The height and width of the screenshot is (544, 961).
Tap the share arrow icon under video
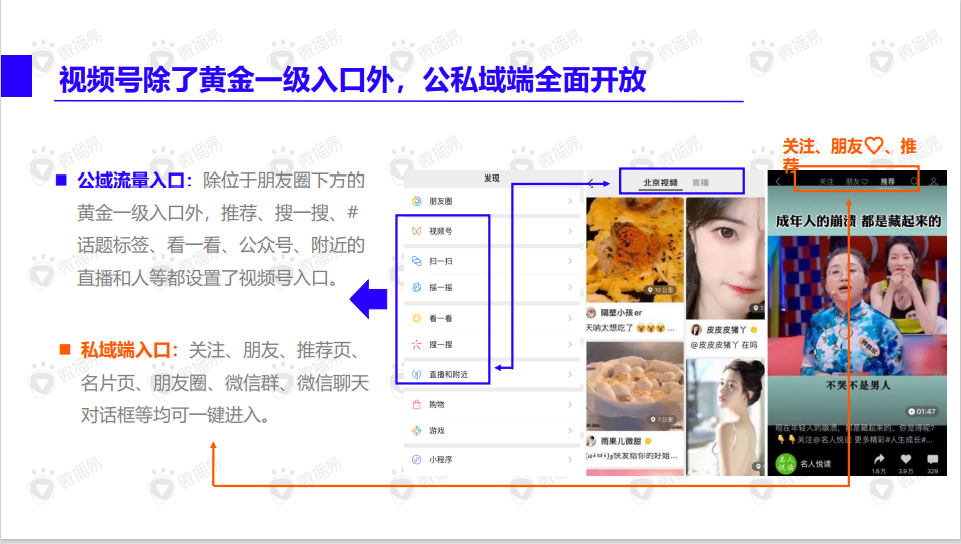(x=879, y=459)
